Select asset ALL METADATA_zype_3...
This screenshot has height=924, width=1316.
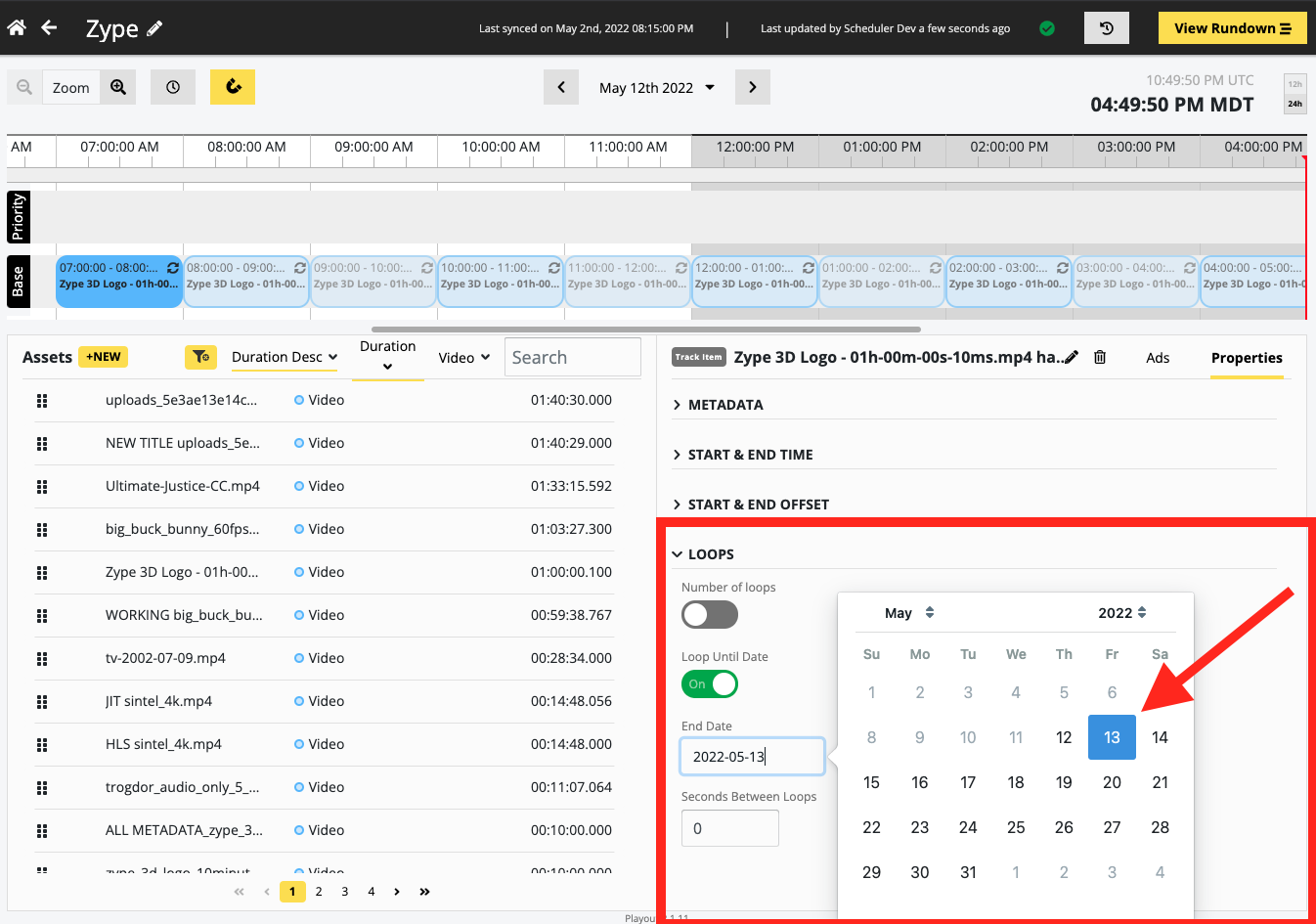click(184, 830)
